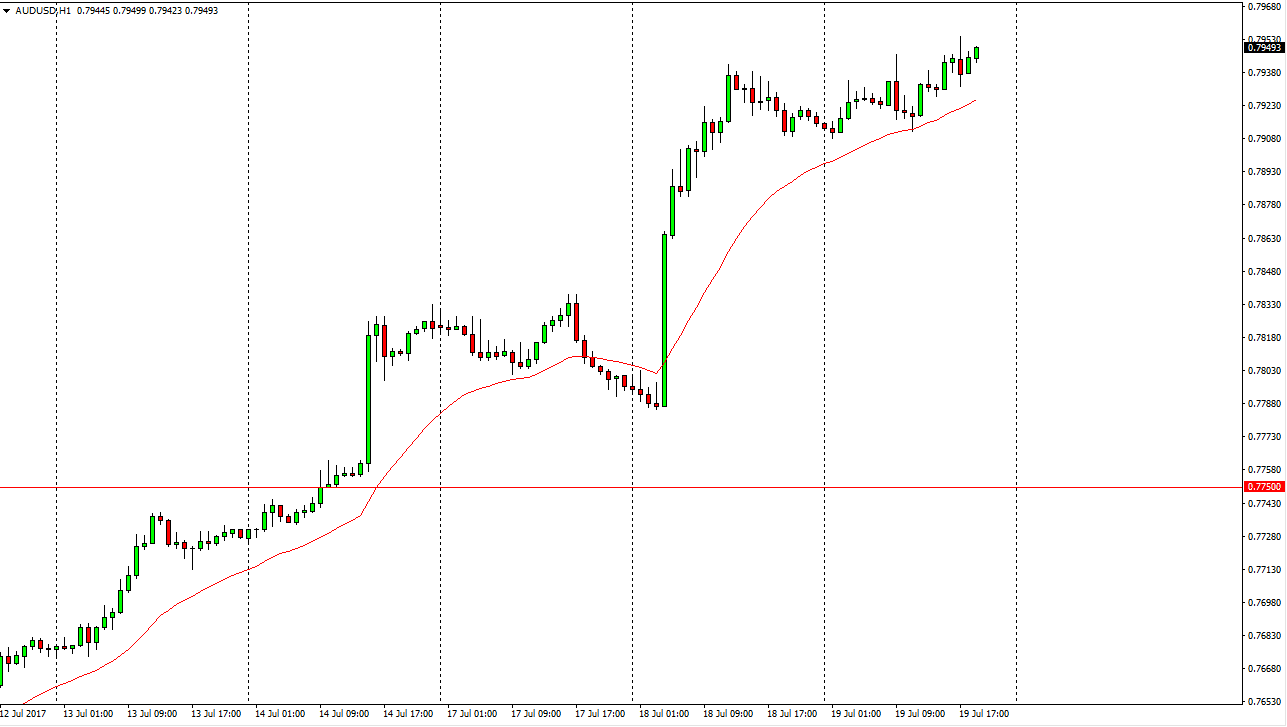
Task: Click the 0.76530 price scale label
Action: point(1266,702)
